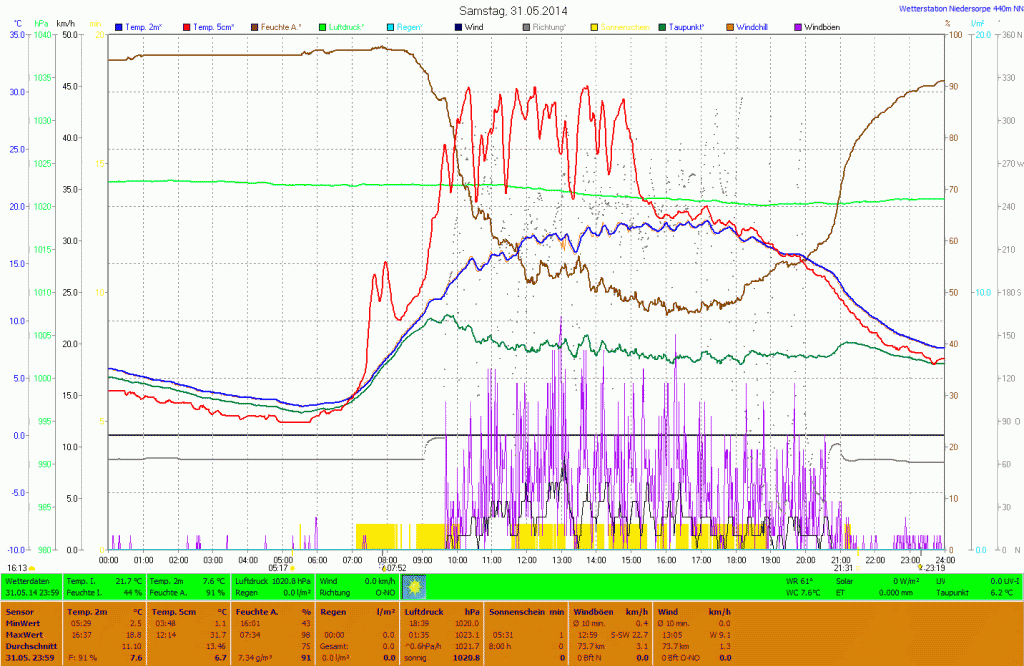Click the purple Windböen legend square
The height and width of the screenshot is (666, 1024).
pyautogui.click(x=797, y=26)
